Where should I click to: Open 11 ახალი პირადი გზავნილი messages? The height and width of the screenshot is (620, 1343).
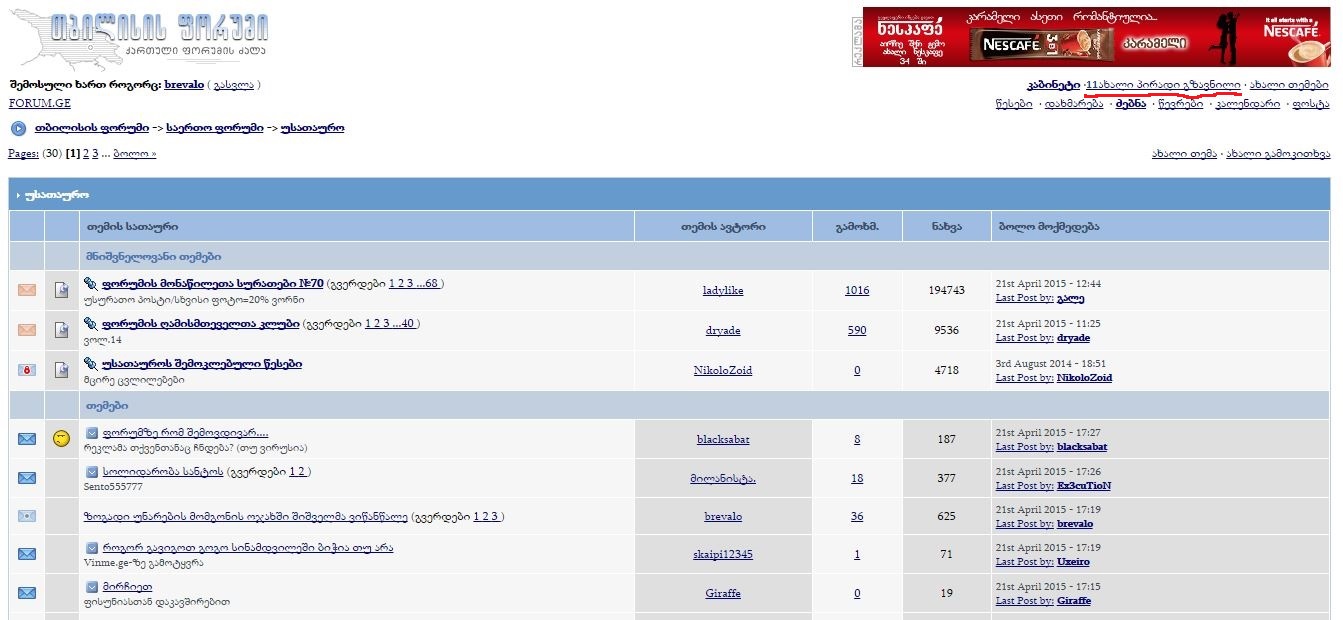[1164, 85]
